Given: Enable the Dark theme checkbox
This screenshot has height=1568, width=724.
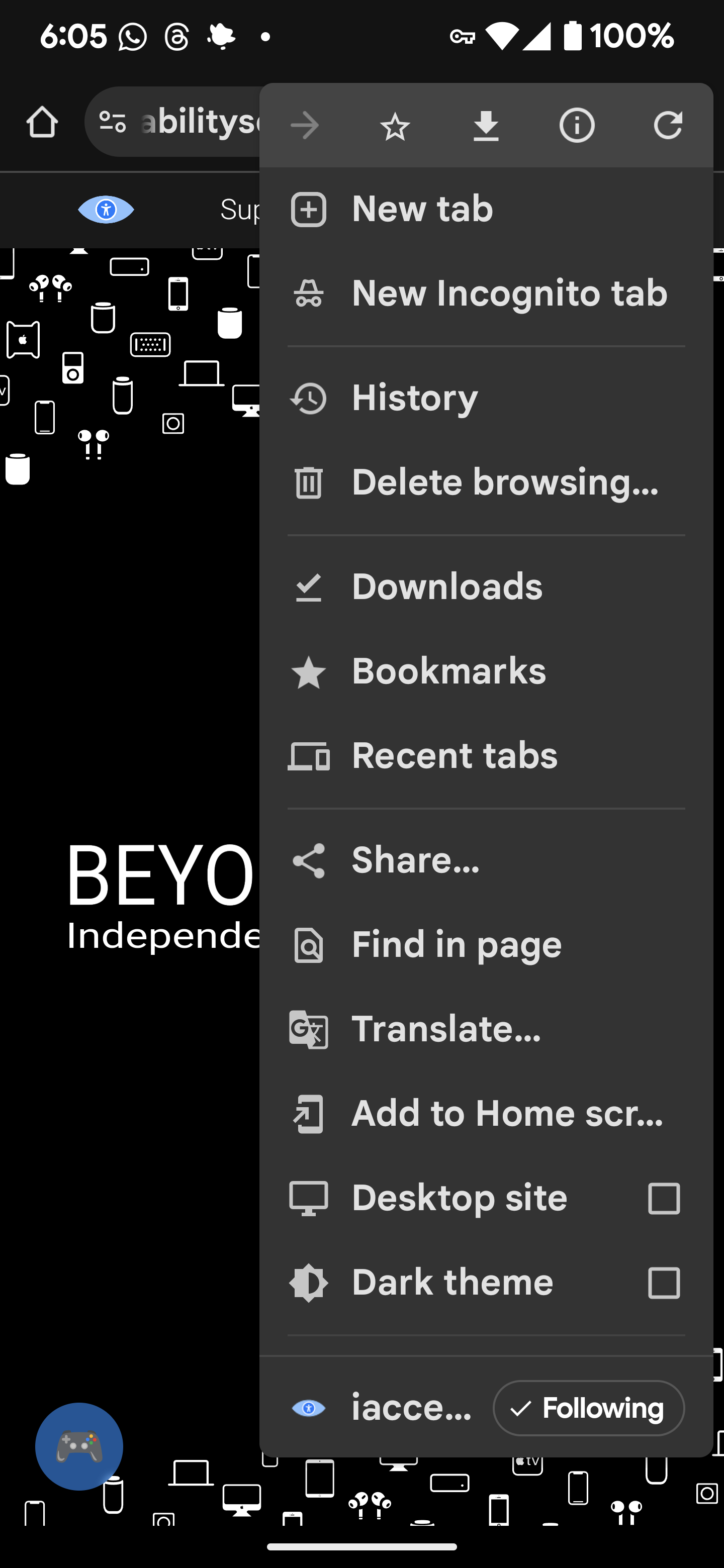Looking at the screenshot, I should pos(664,1283).
